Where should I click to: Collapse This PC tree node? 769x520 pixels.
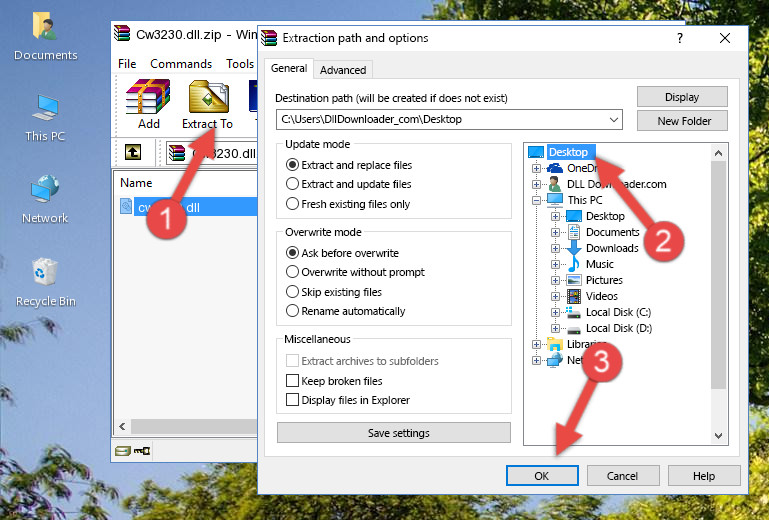[x=537, y=200]
